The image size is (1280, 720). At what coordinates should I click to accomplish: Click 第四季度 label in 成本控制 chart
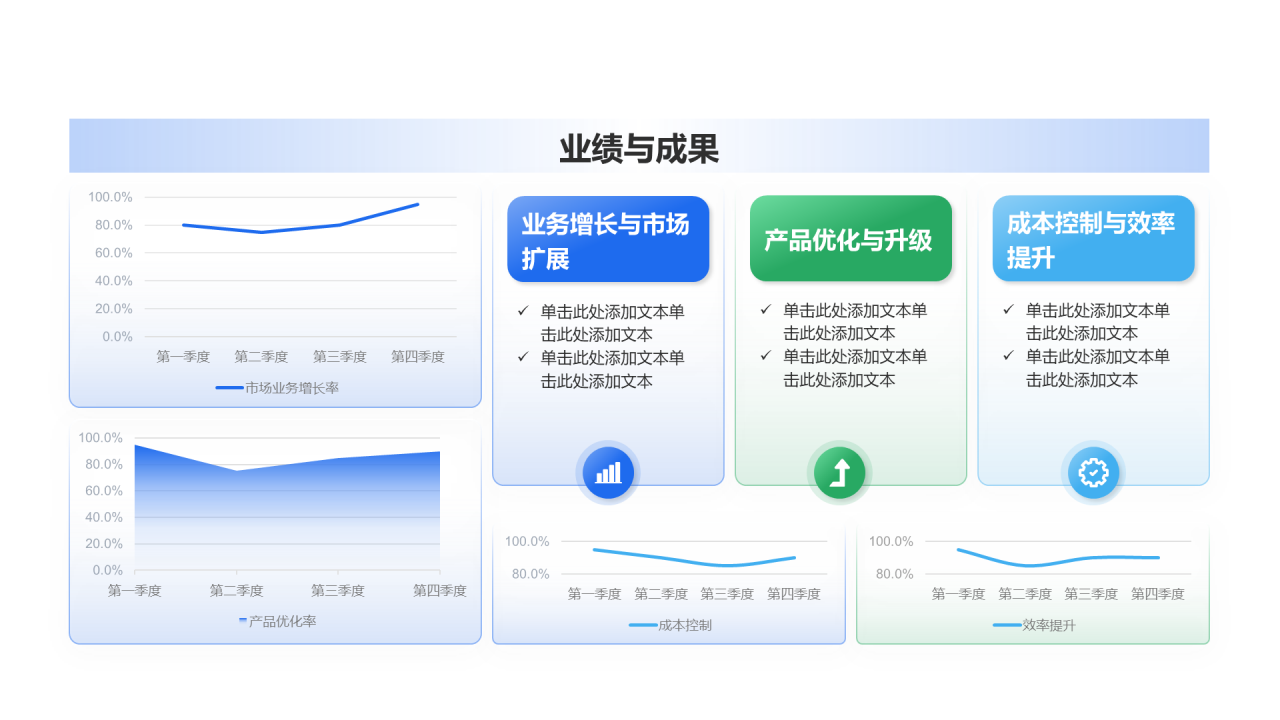794,594
